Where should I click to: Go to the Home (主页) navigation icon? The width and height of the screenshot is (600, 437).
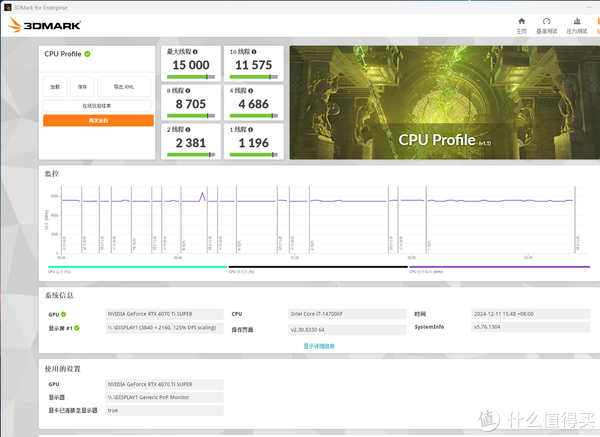coord(521,23)
